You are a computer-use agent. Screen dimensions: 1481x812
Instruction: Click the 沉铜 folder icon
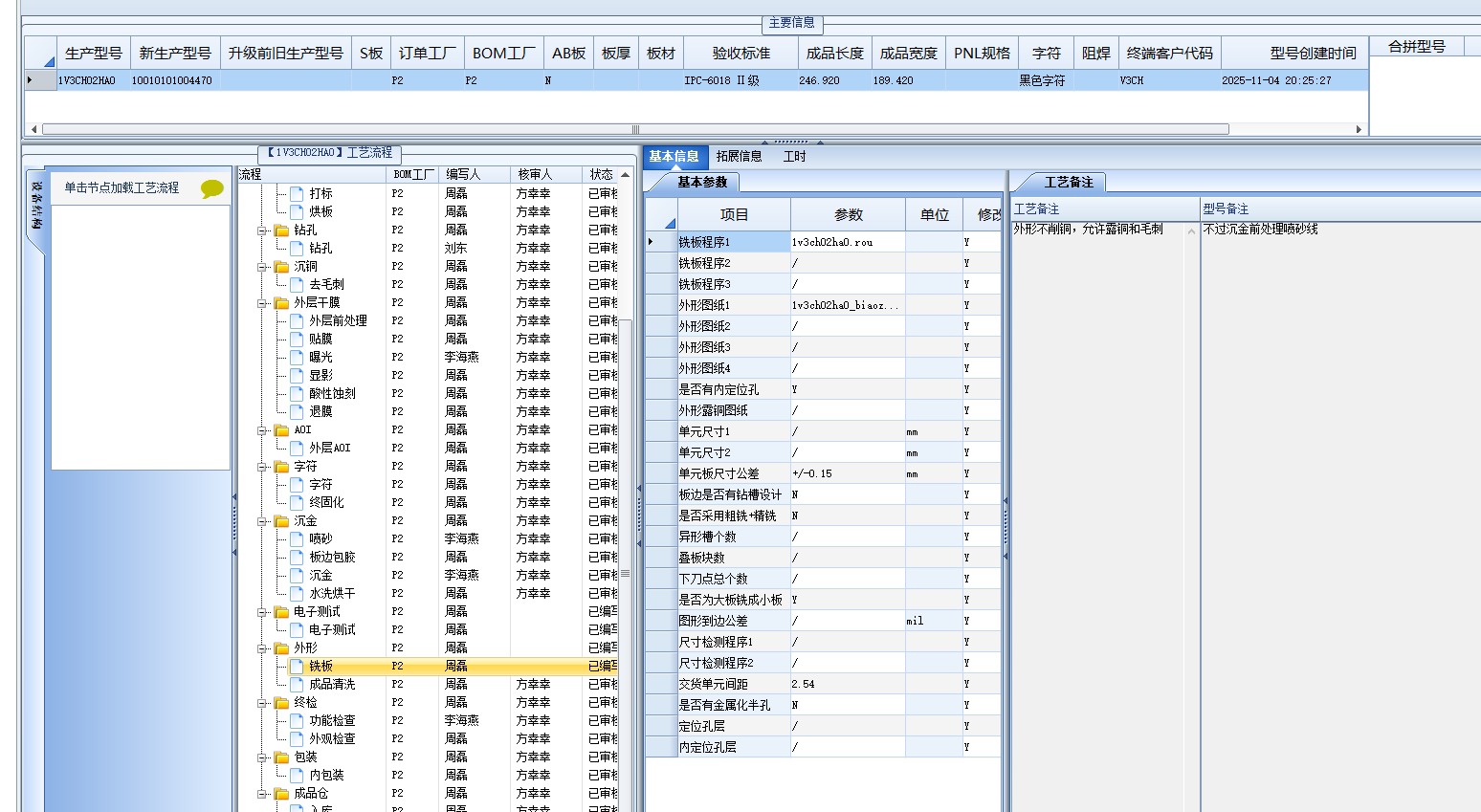click(281, 267)
